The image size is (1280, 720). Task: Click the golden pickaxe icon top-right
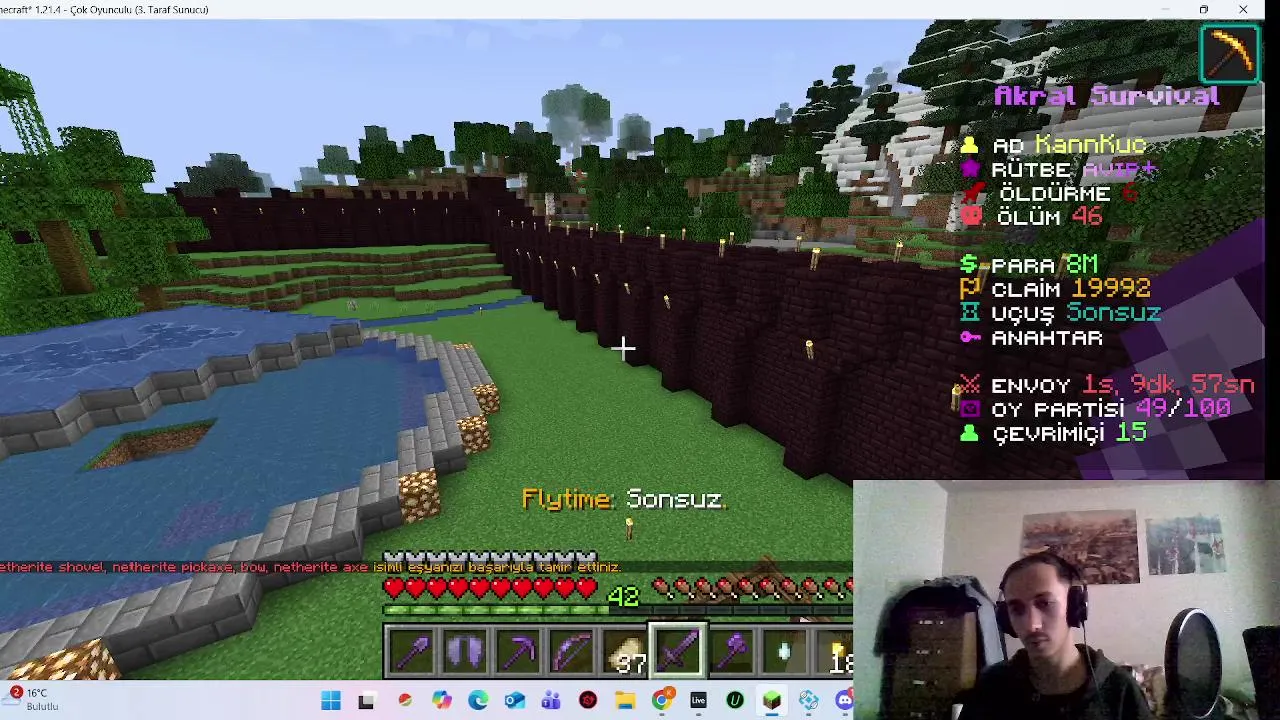click(x=1229, y=52)
